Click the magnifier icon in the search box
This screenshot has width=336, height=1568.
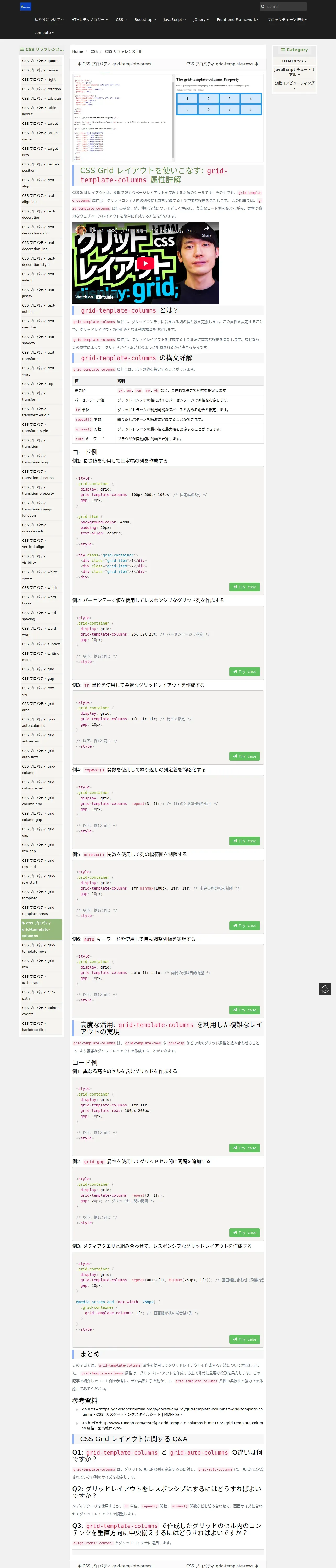263,7
